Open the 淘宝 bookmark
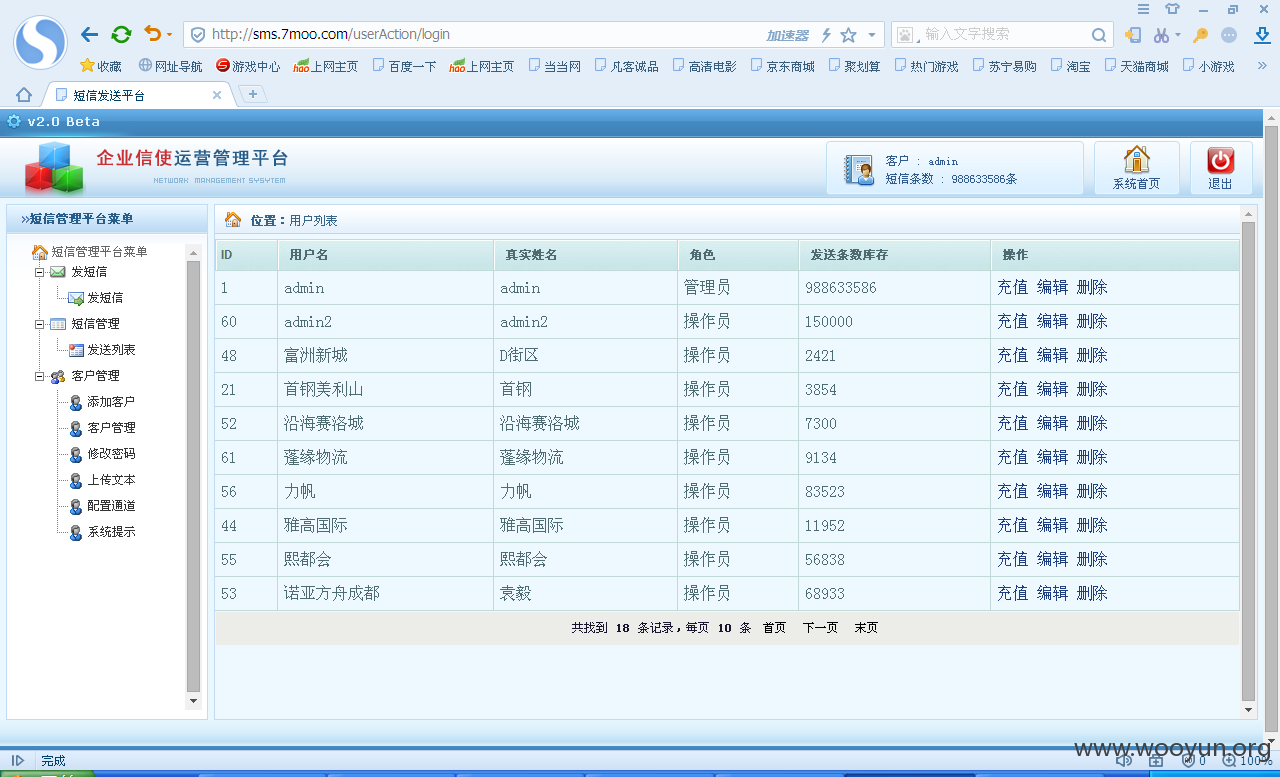 click(x=1069, y=66)
